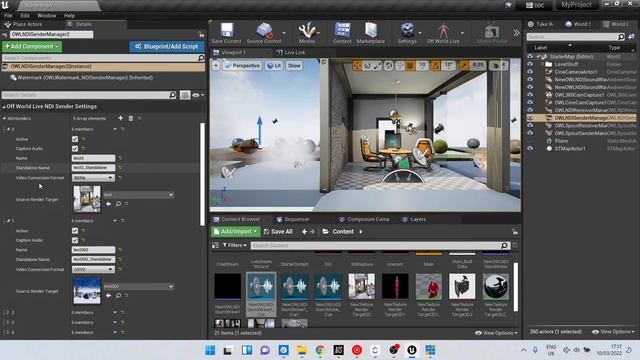This screenshot has width=640, height=360.
Task: Collapse the Off World Live NDI Sender Settings section
Action: click(4, 107)
